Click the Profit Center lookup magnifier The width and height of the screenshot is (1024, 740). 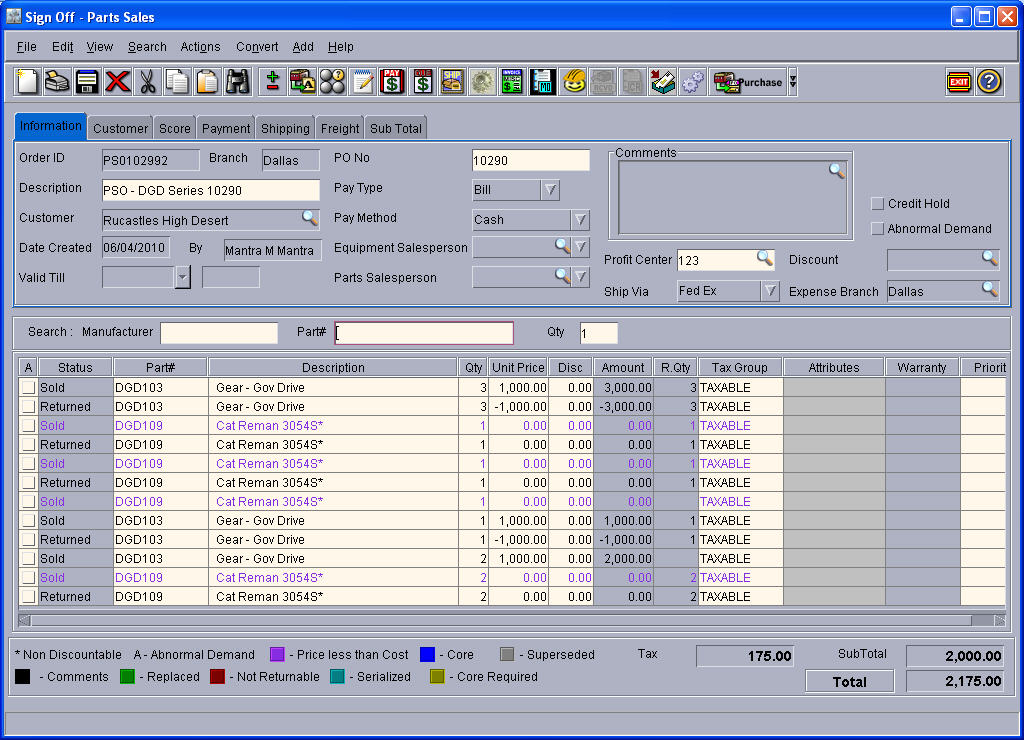[765, 257]
